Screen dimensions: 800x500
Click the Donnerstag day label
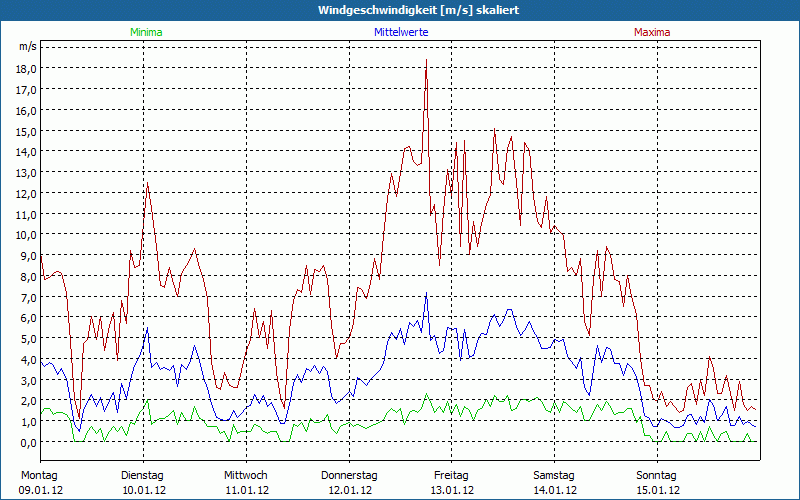click(x=349, y=475)
